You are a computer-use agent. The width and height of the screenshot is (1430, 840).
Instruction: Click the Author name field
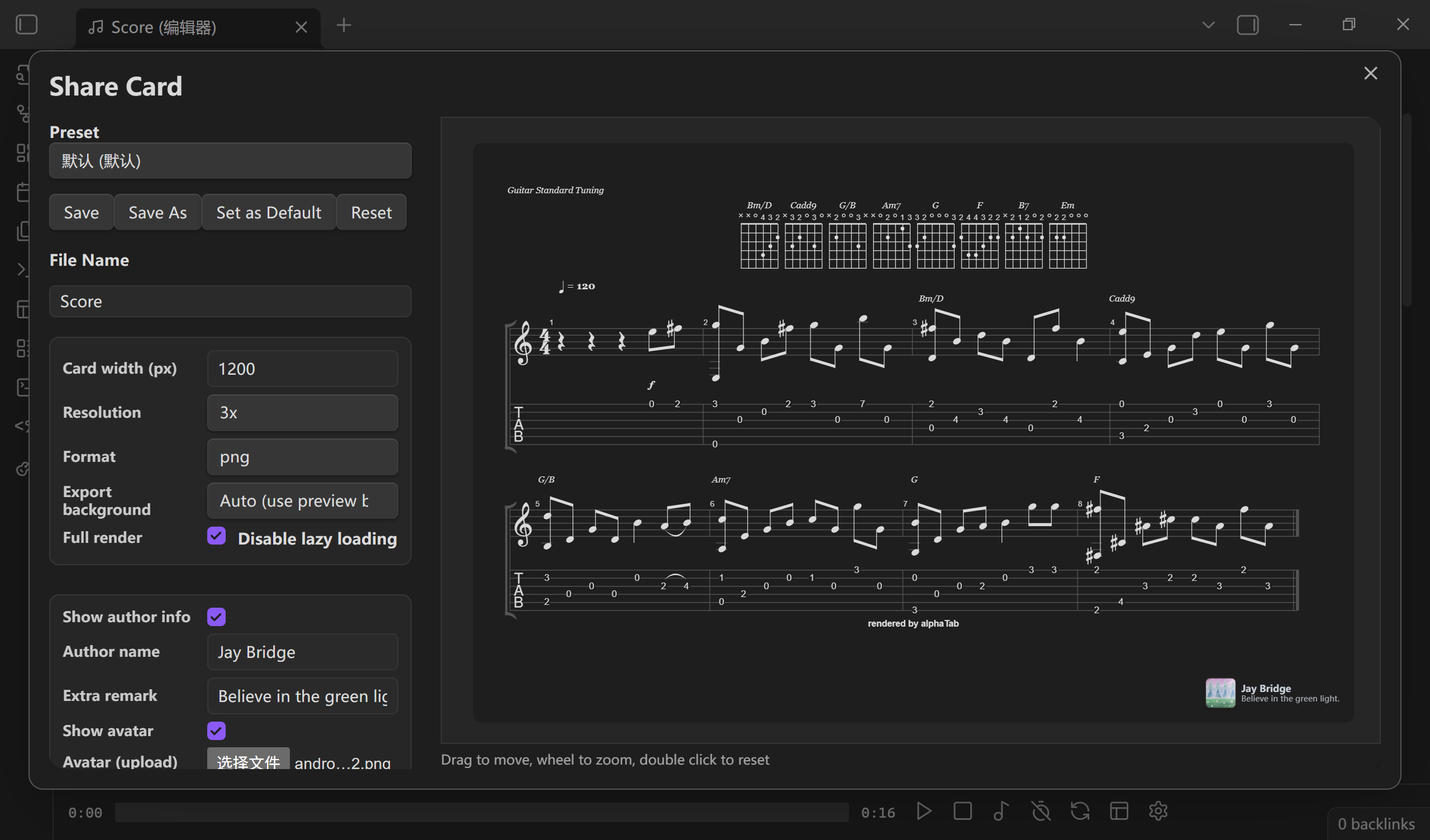click(302, 652)
